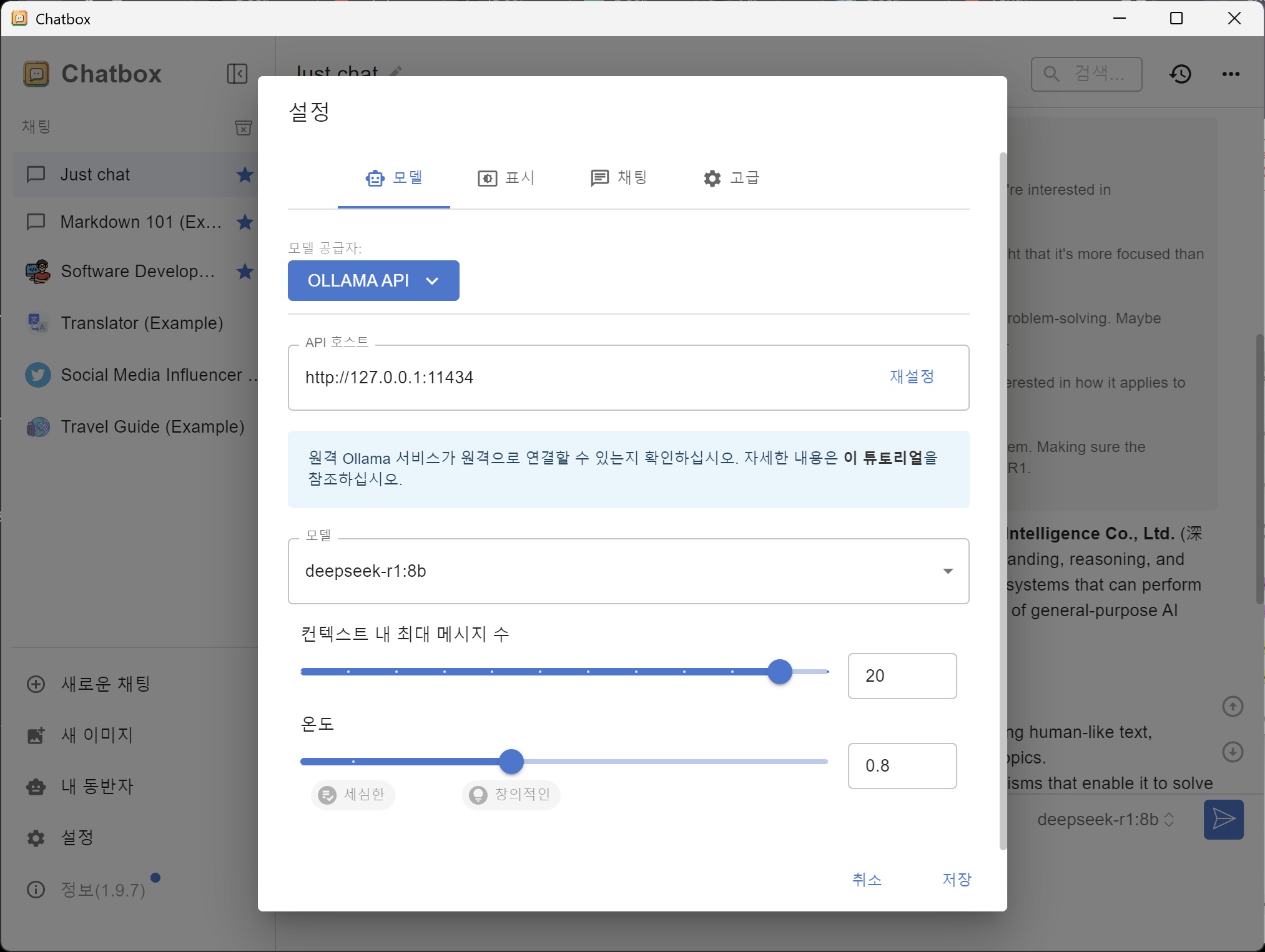
Task: Open chat history clock icon
Action: tap(1180, 74)
